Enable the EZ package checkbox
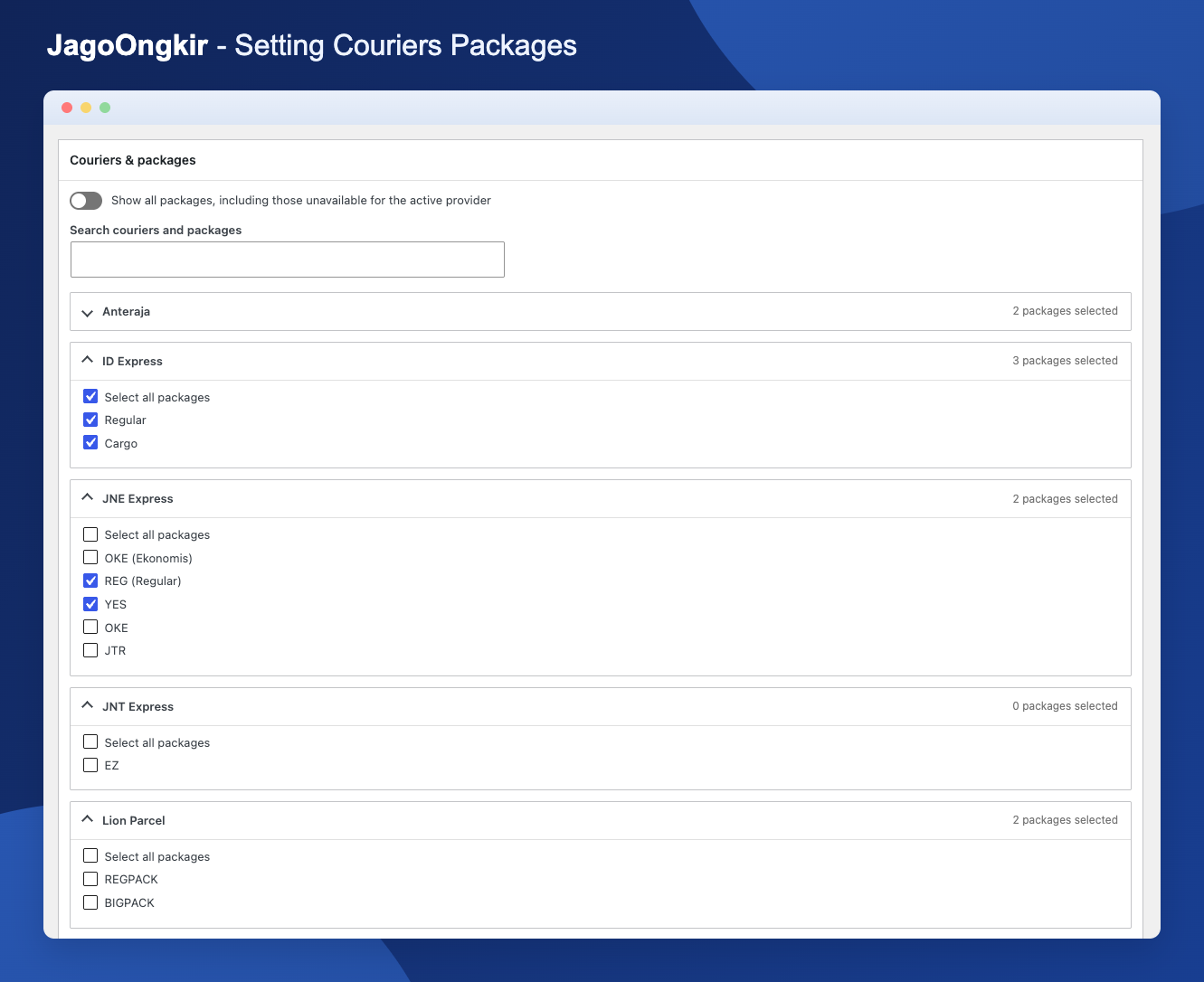The image size is (1204, 982). click(x=90, y=765)
